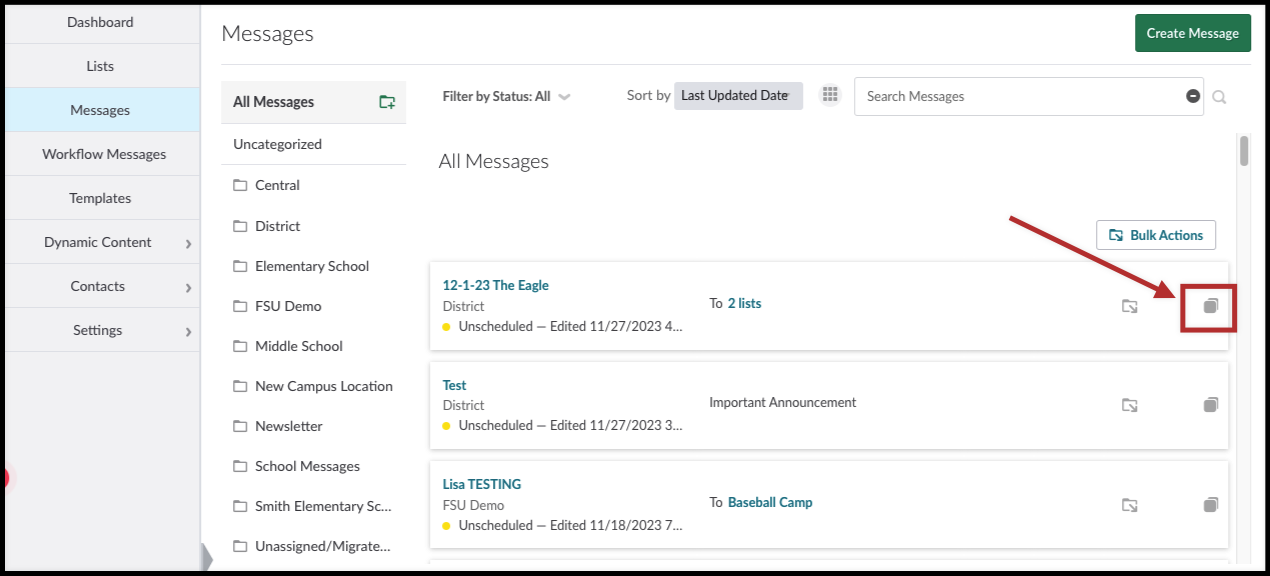
Task: Open the Contacts menu item
Action: click(x=98, y=286)
